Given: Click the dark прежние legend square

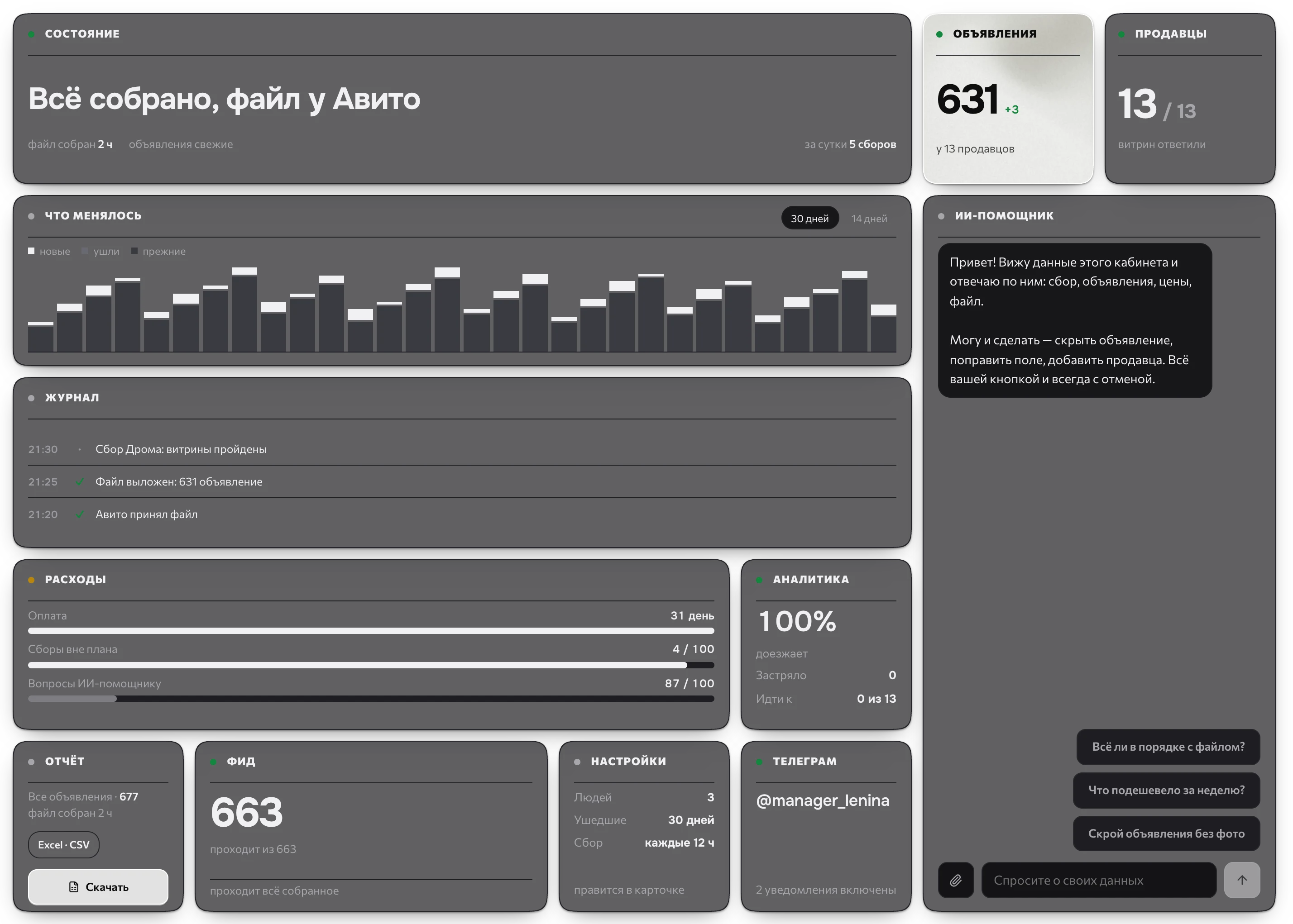Looking at the screenshot, I should (x=134, y=251).
